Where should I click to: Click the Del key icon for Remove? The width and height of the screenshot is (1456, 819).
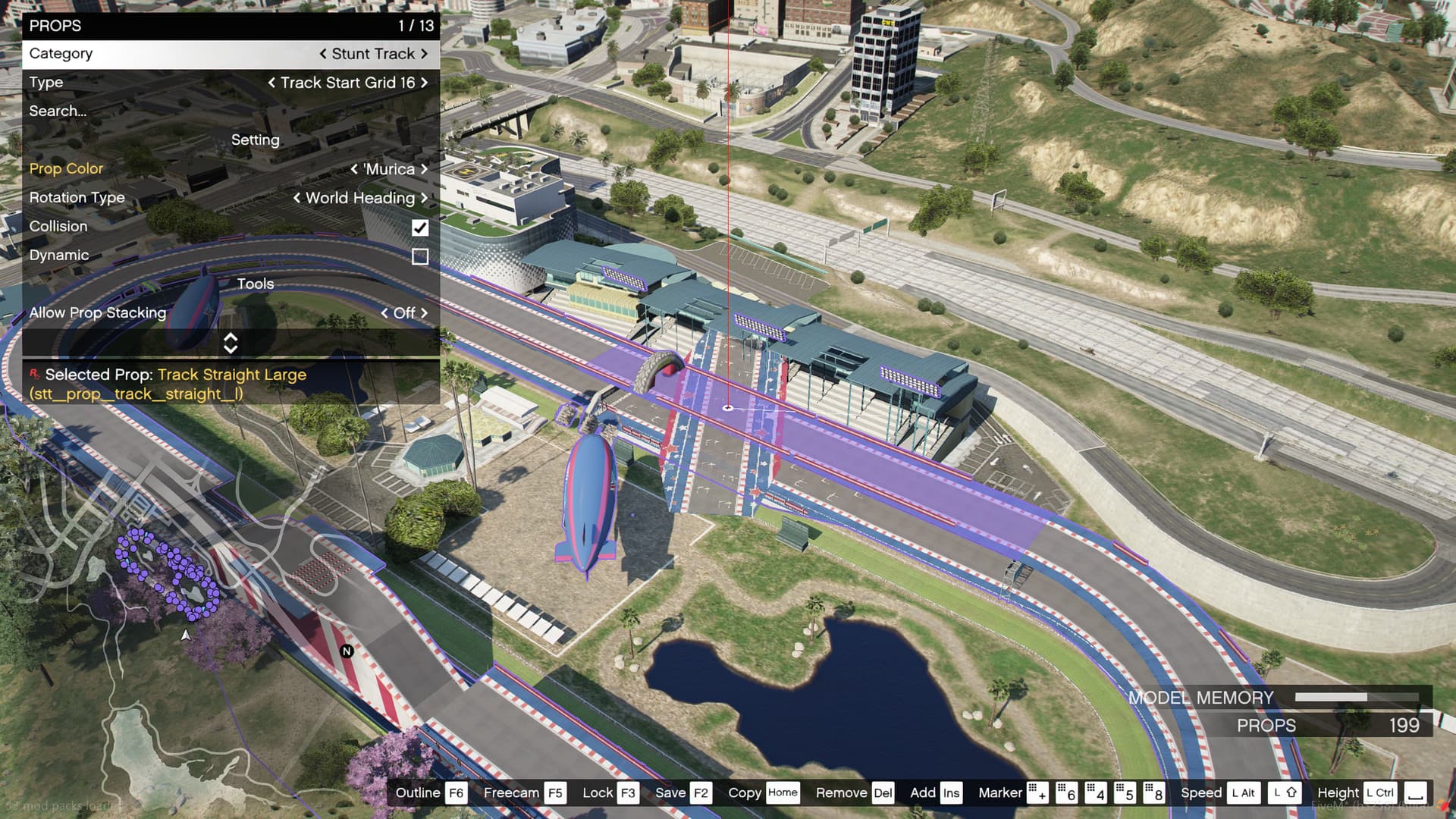[x=883, y=792]
